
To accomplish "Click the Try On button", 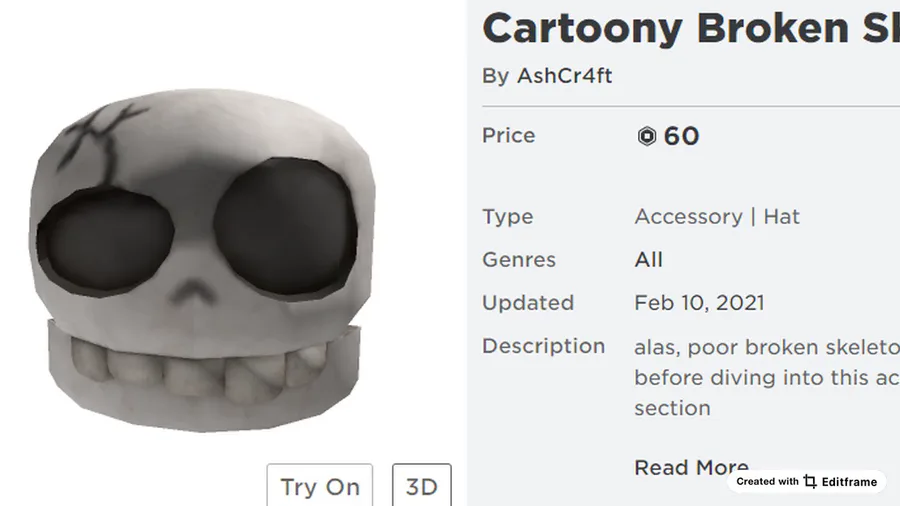I will (x=320, y=486).
